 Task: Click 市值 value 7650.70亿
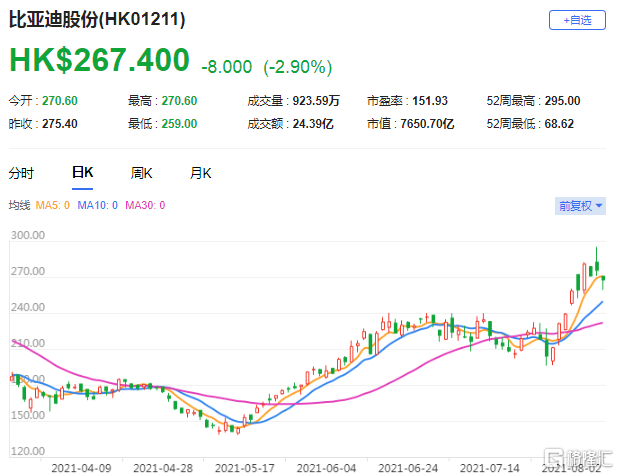point(427,124)
